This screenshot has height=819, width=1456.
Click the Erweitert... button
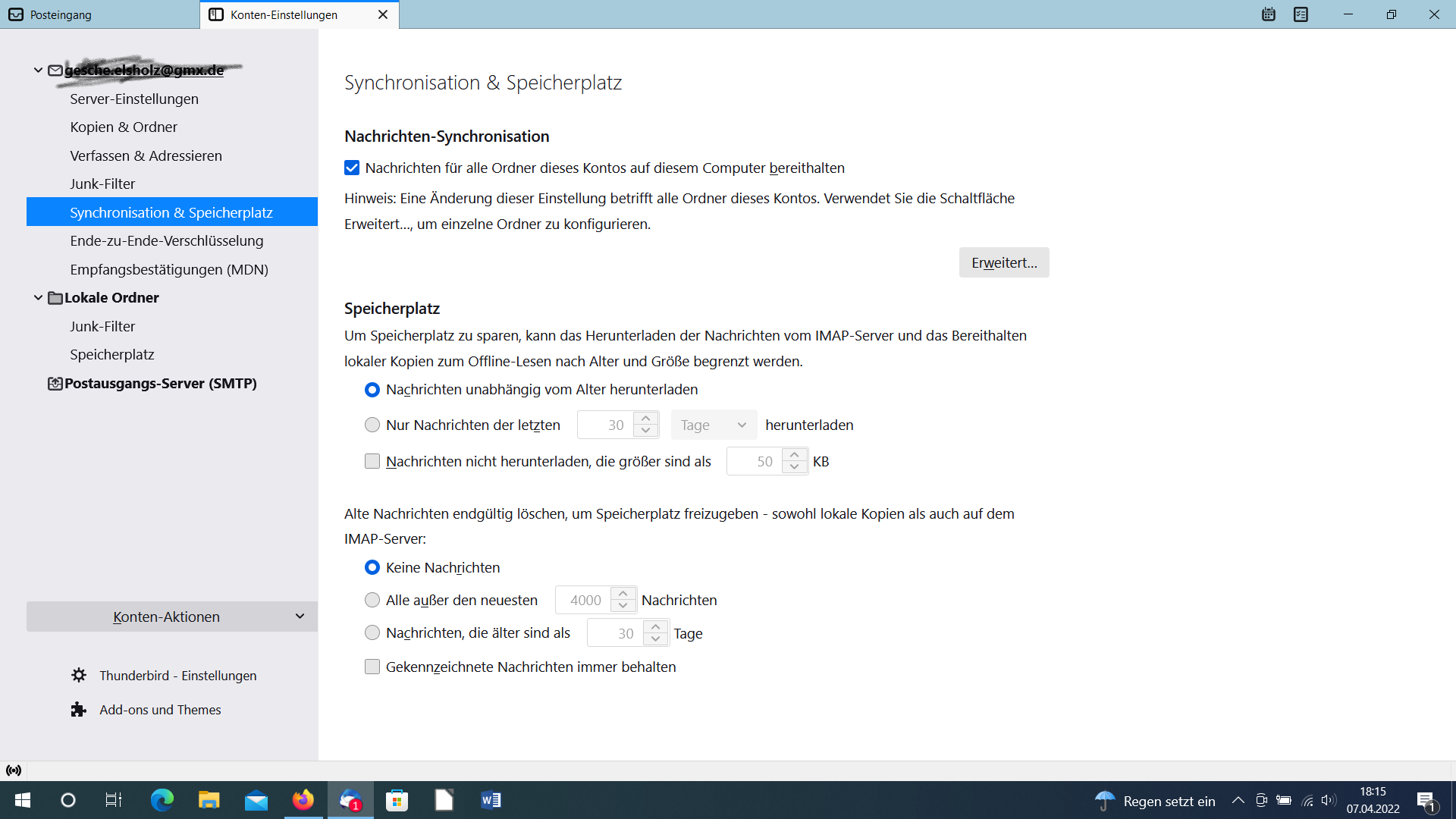click(x=1003, y=262)
